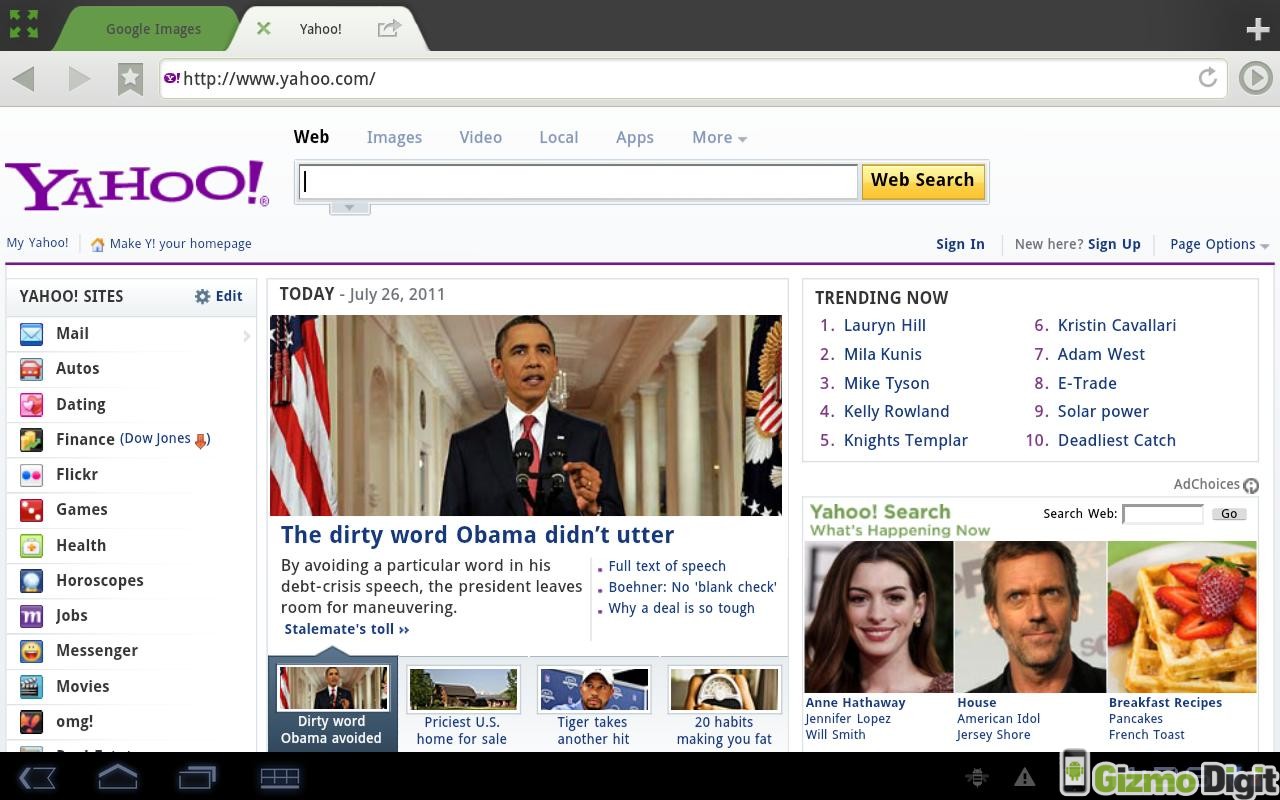This screenshot has height=800, width=1280.
Task: Expand the search box suggestion arrow
Action: pos(349,207)
